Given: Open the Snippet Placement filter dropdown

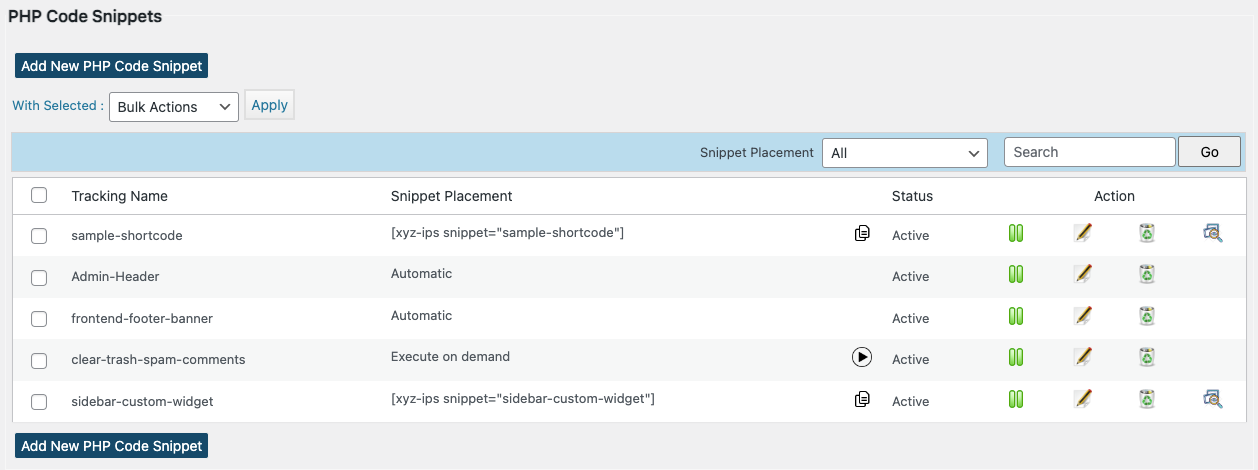Looking at the screenshot, I should click(x=905, y=153).
